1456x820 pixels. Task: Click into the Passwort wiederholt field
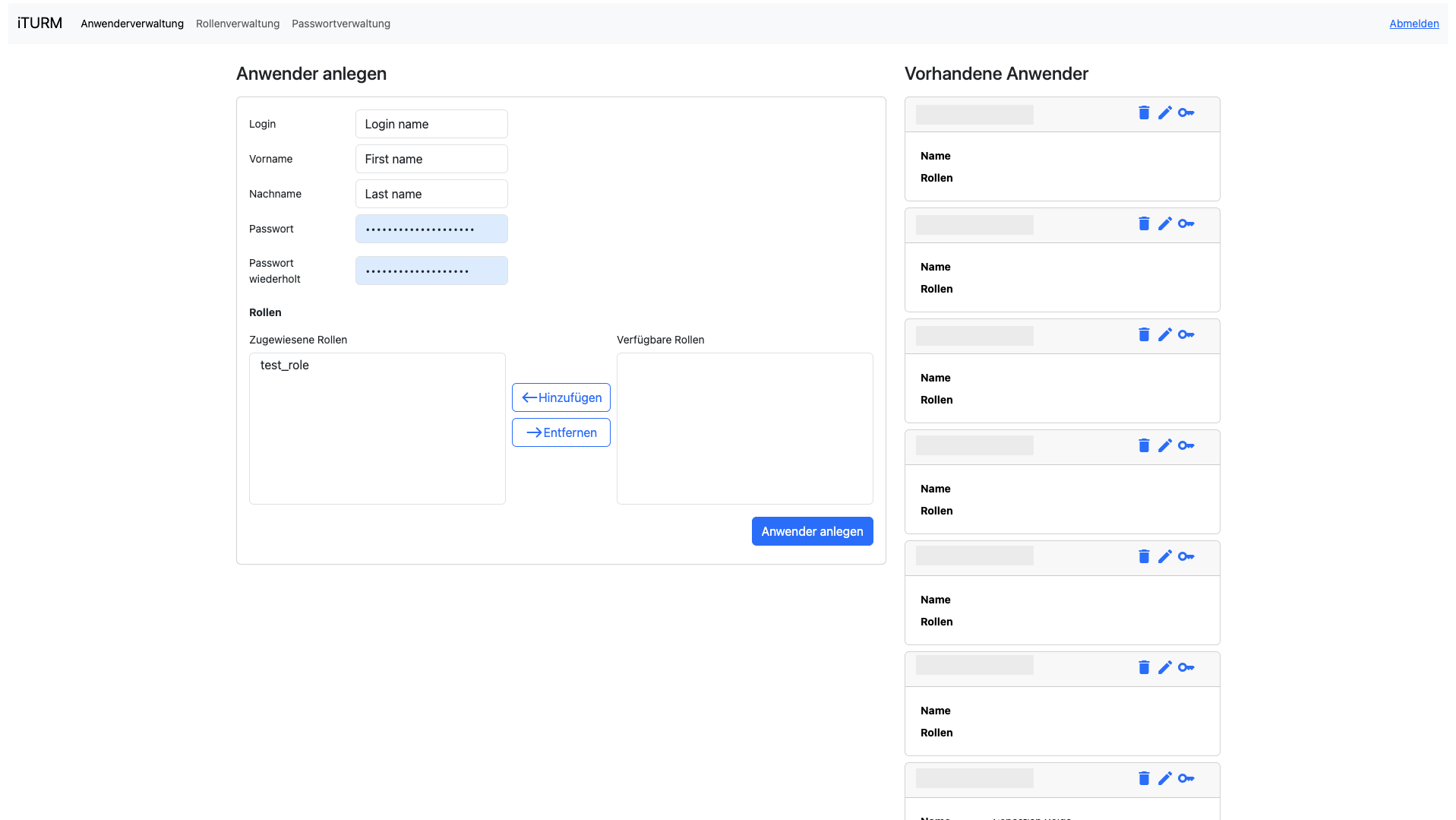431,271
